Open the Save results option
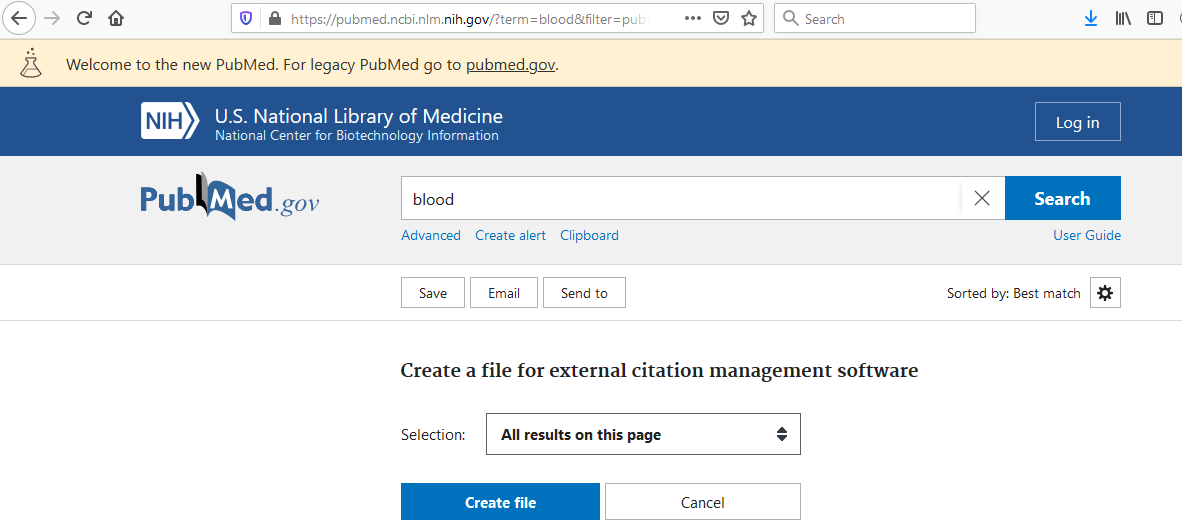The width and height of the screenshot is (1182, 530). [x=433, y=293]
